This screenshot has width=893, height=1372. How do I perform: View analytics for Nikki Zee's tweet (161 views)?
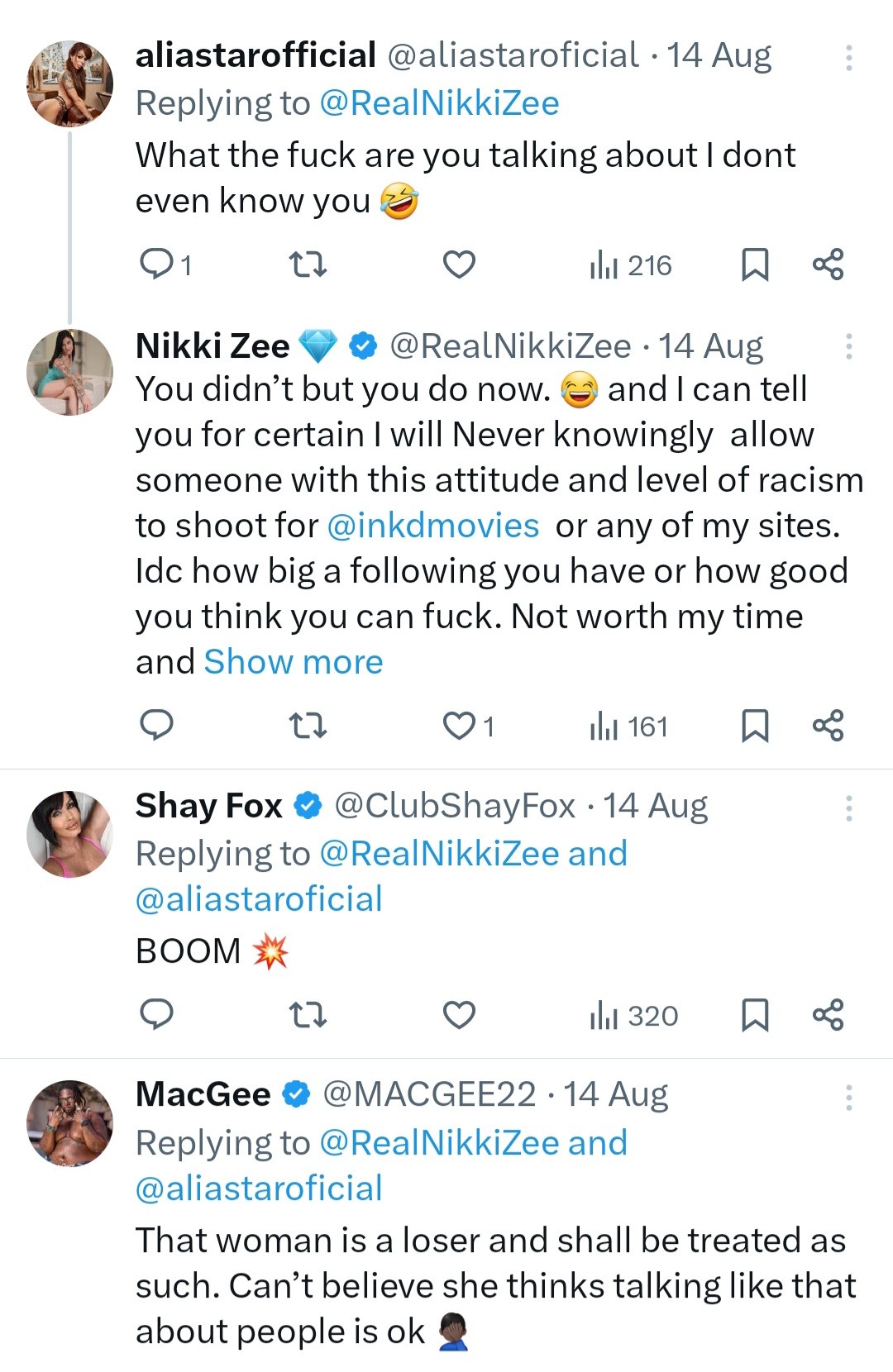coord(628,726)
